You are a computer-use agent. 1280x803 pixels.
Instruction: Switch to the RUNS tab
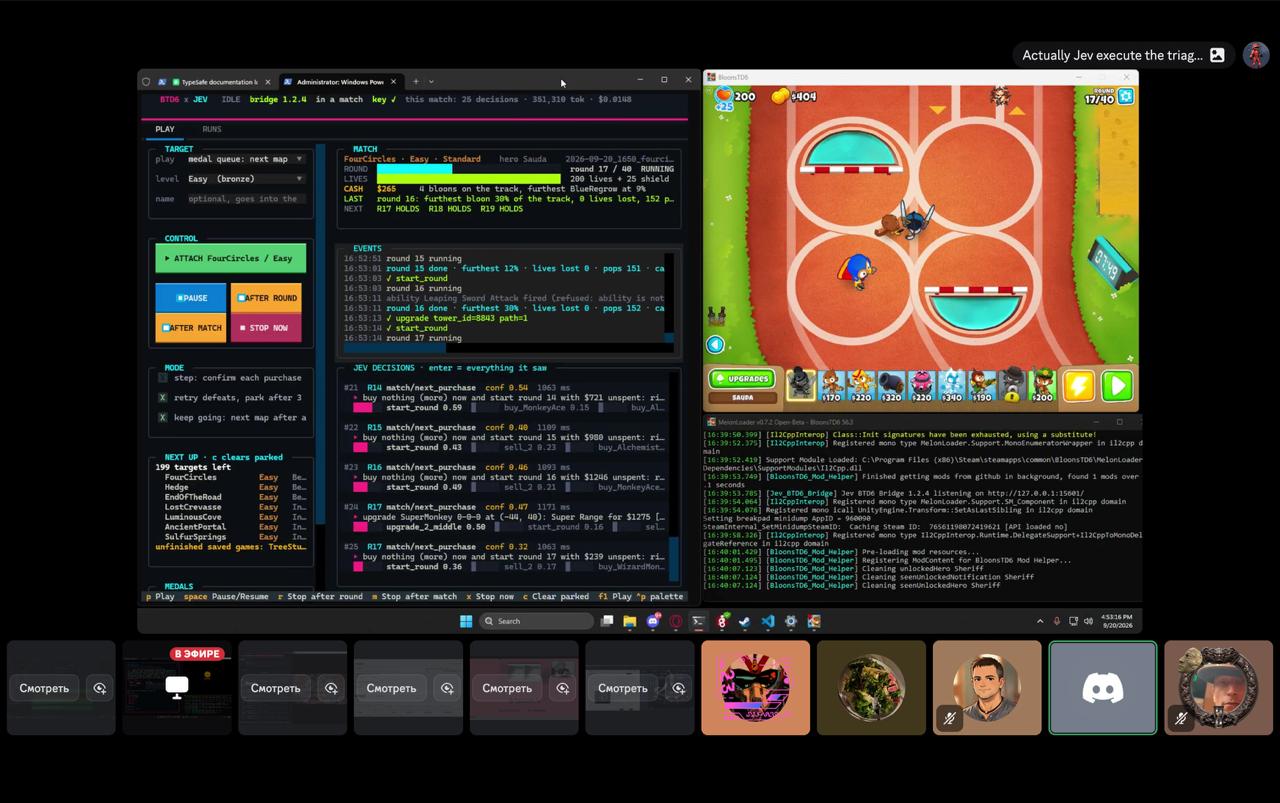coord(212,129)
